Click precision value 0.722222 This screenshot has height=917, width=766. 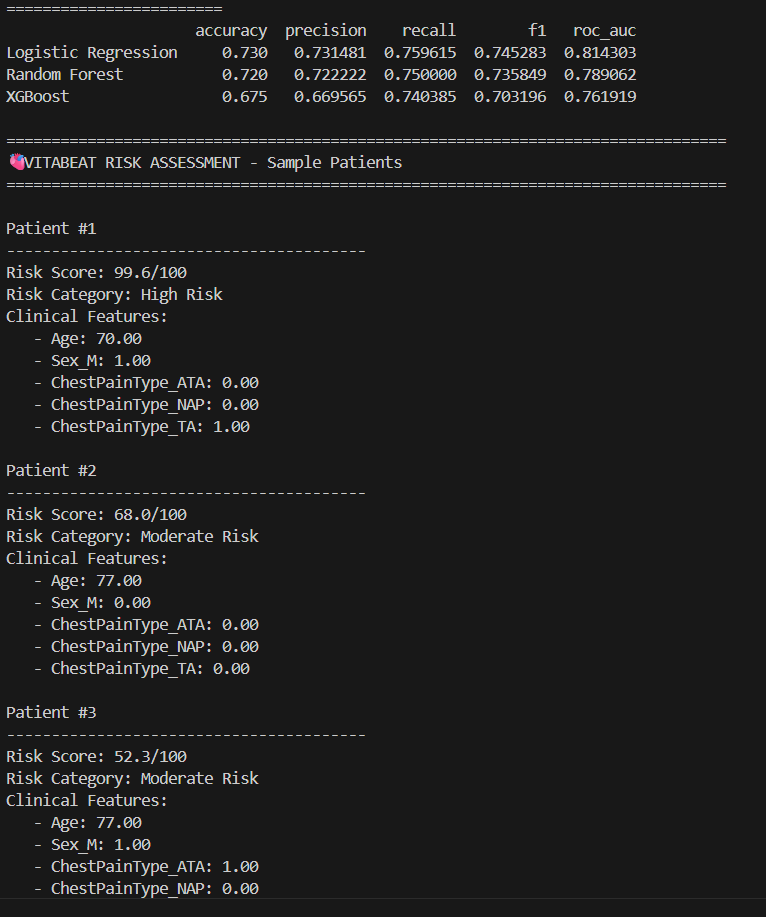[x=330, y=75]
